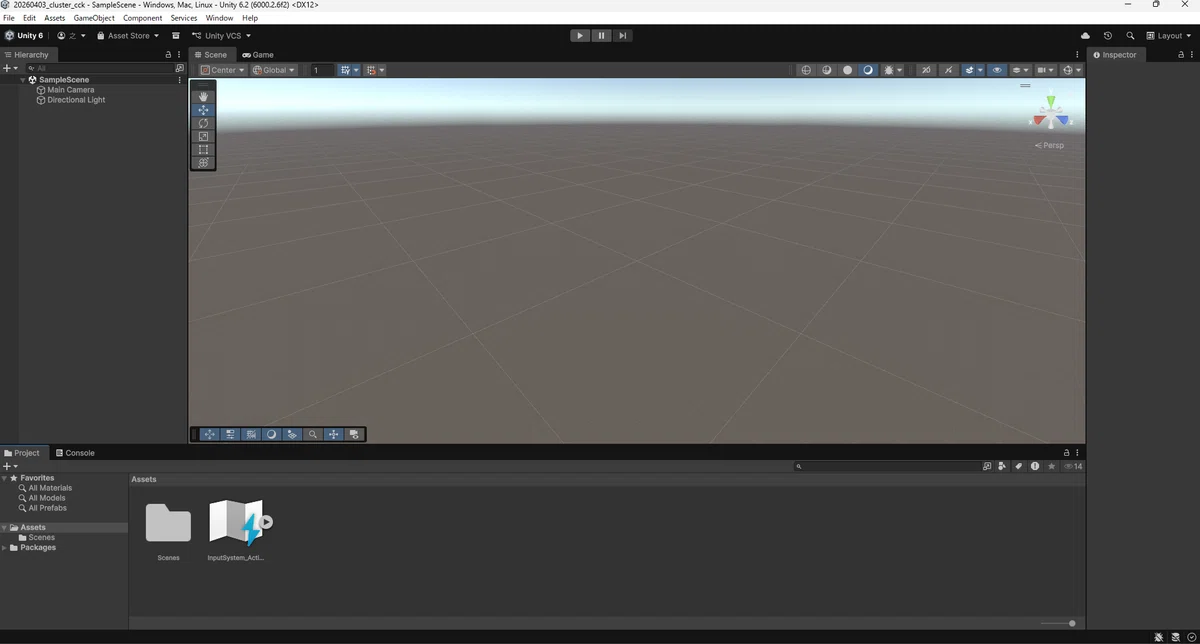
Task: Open the Undo History icon
Action: [x=1108, y=36]
